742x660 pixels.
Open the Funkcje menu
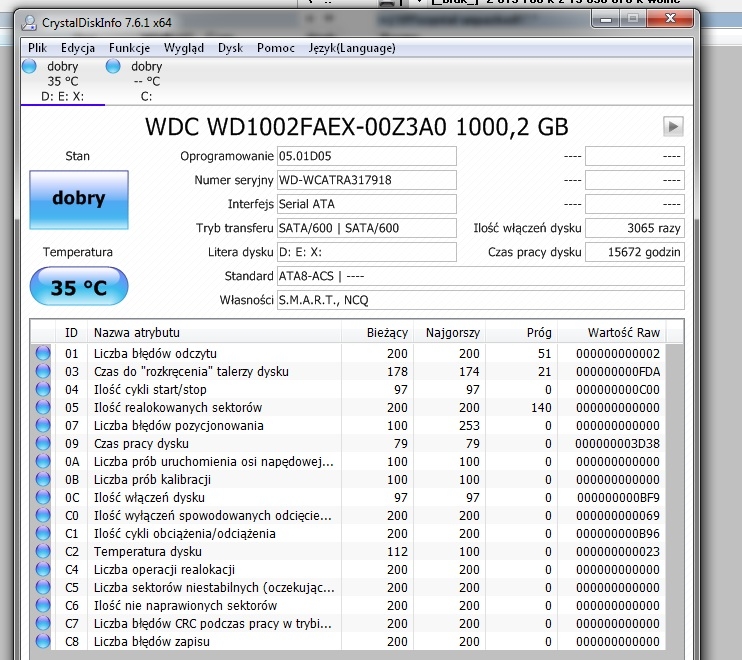(129, 48)
